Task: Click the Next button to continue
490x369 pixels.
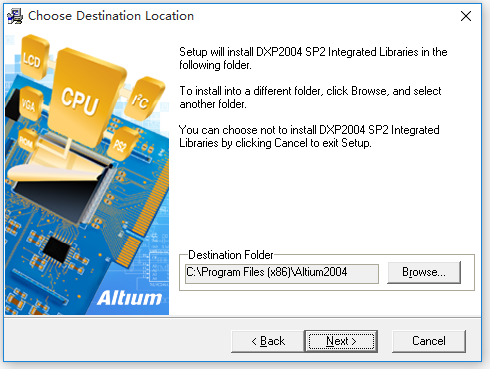Action: click(x=341, y=341)
